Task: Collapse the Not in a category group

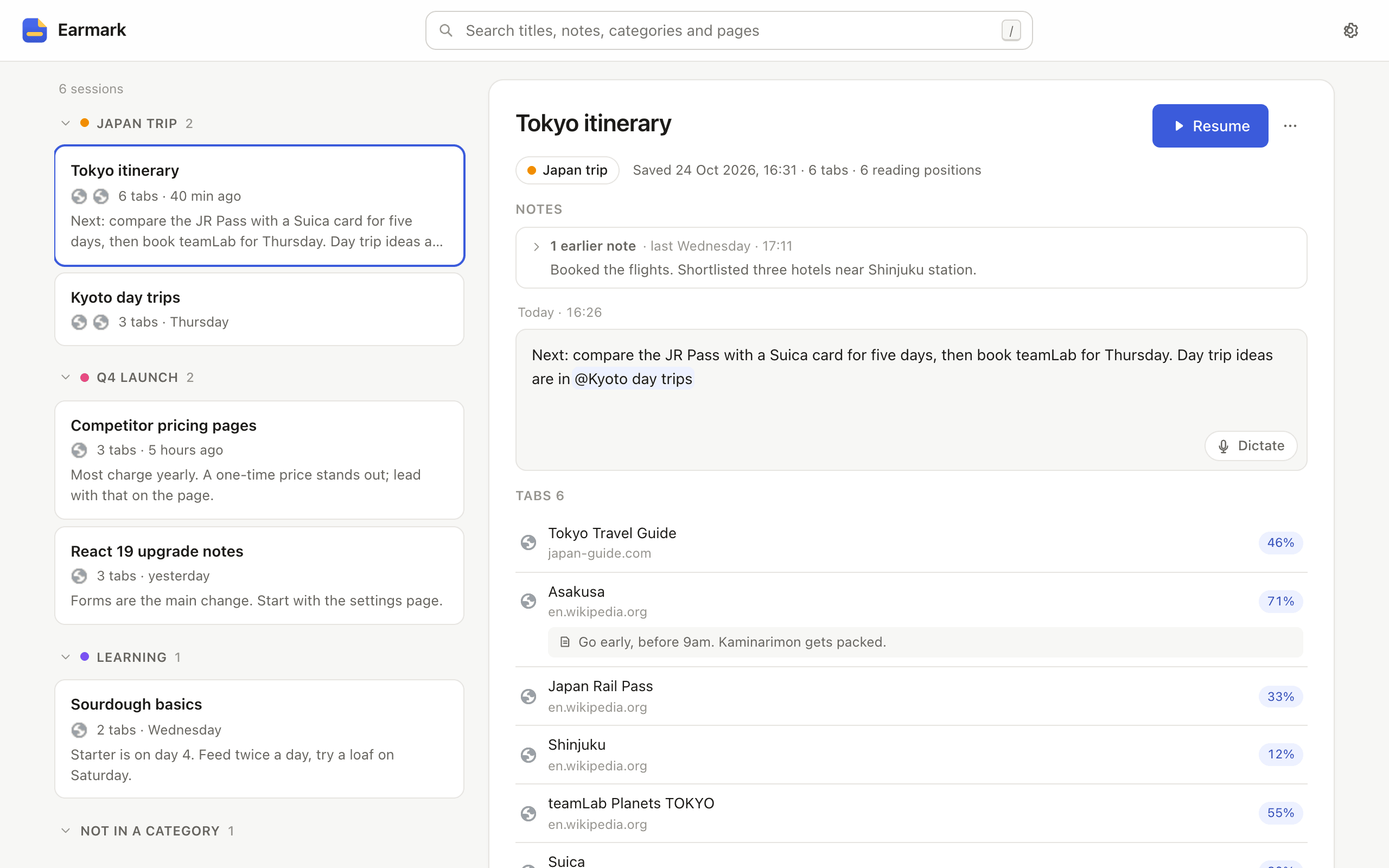Action: tap(66, 831)
